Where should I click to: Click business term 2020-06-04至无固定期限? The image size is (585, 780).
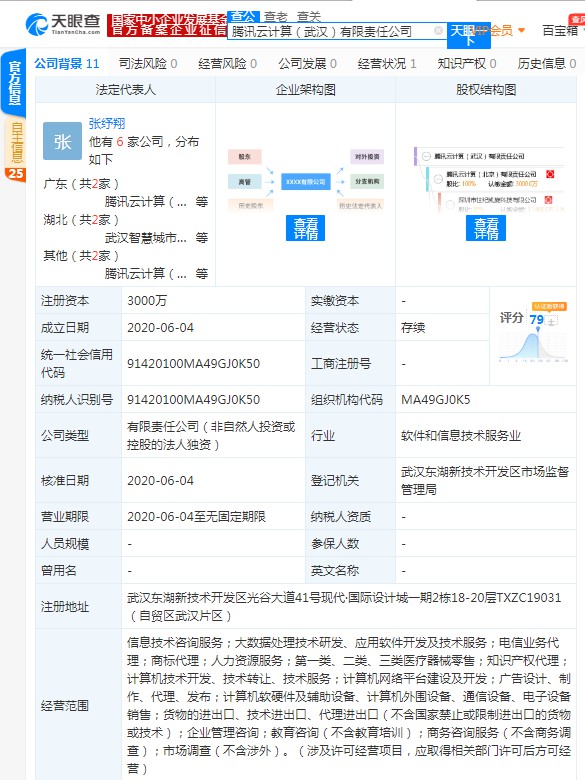click(x=196, y=516)
